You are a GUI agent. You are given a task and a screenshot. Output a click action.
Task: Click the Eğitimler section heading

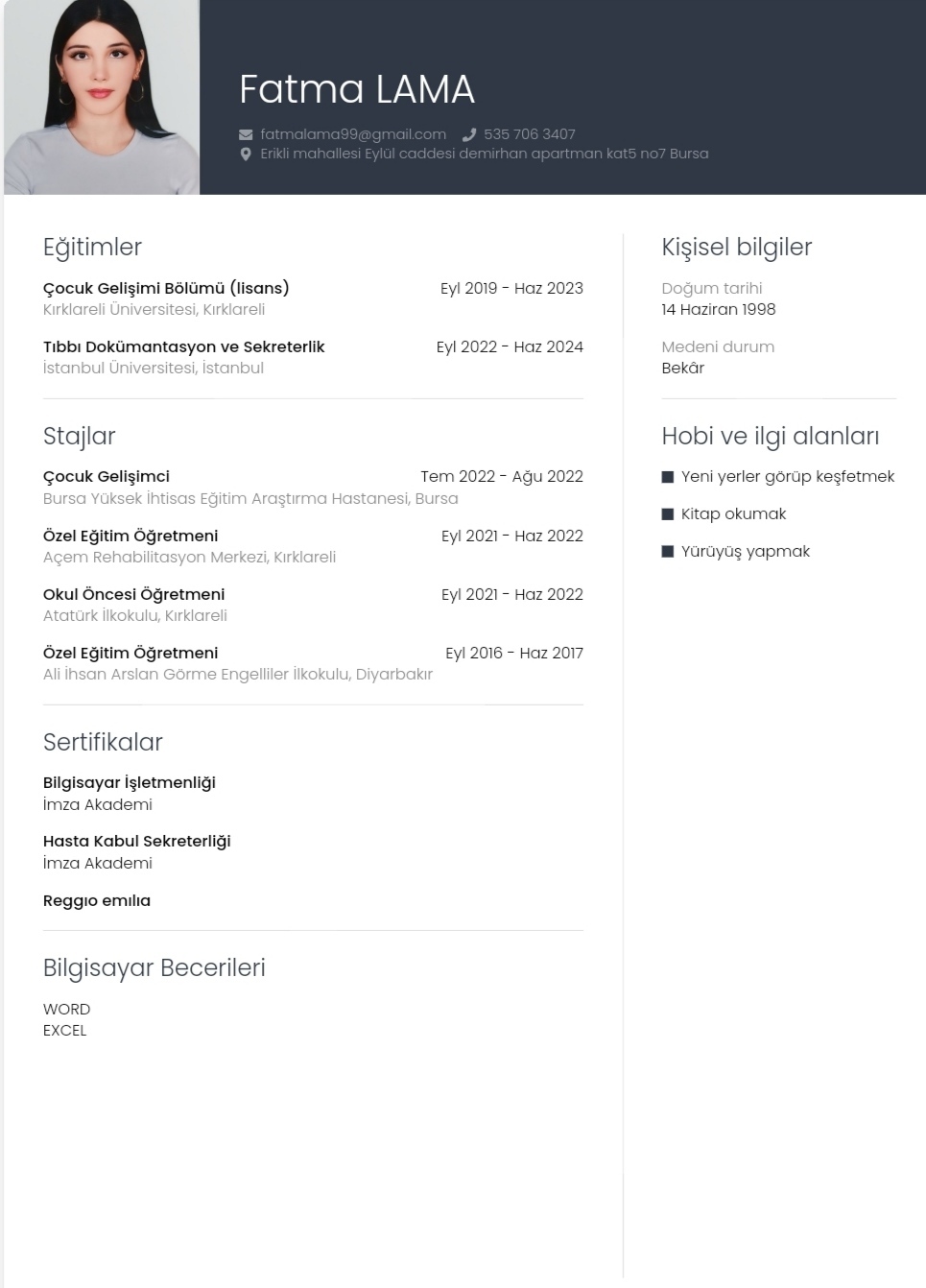[92, 248]
